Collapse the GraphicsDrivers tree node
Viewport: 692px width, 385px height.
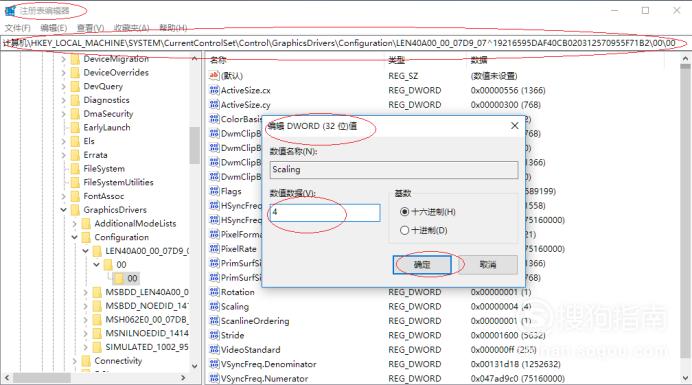[64, 210]
